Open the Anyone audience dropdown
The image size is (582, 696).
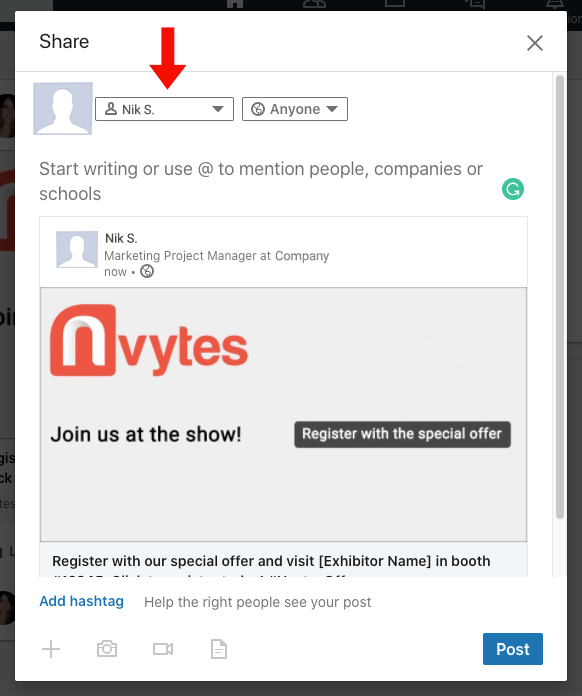tap(295, 109)
